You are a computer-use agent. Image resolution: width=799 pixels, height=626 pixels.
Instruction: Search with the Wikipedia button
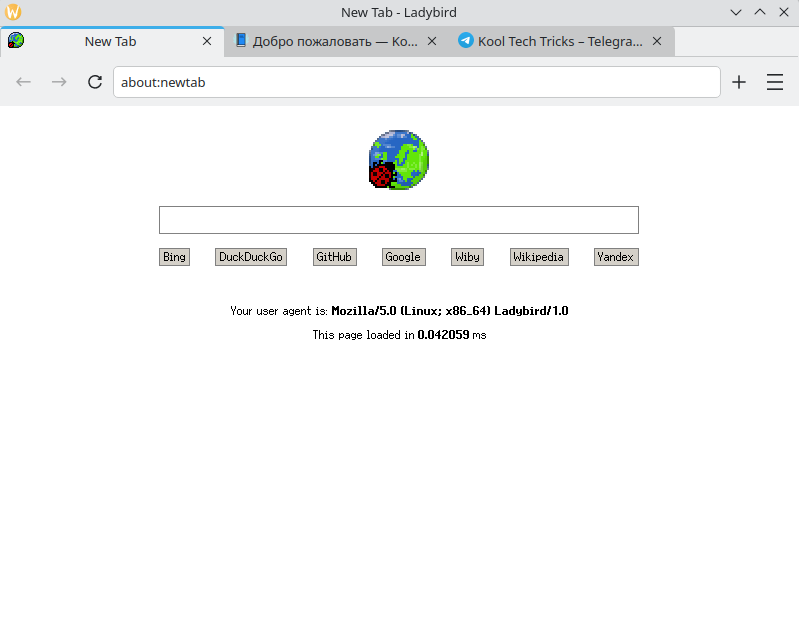539,257
